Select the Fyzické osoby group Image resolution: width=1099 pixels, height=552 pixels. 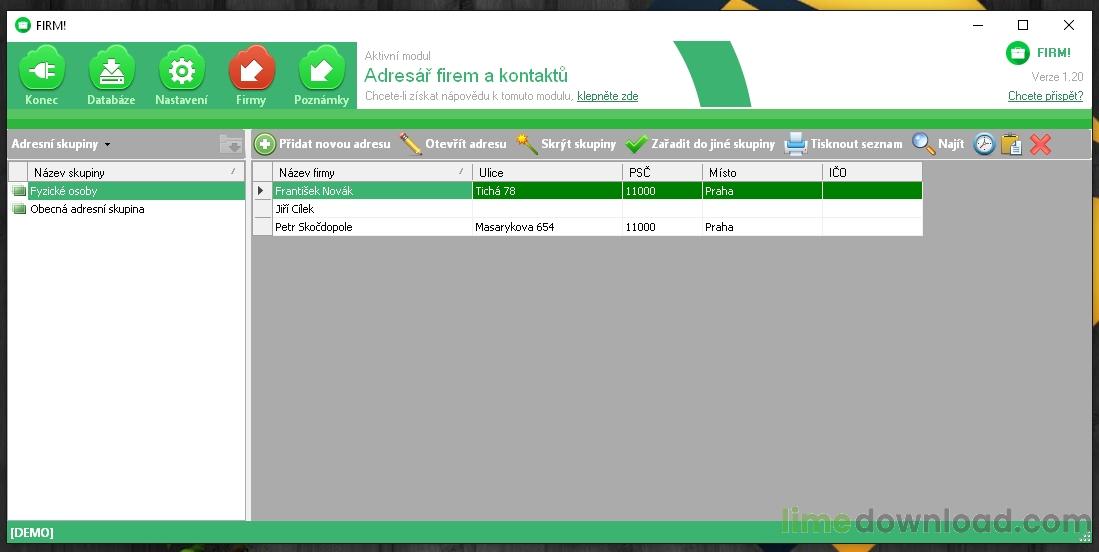(127, 191)
